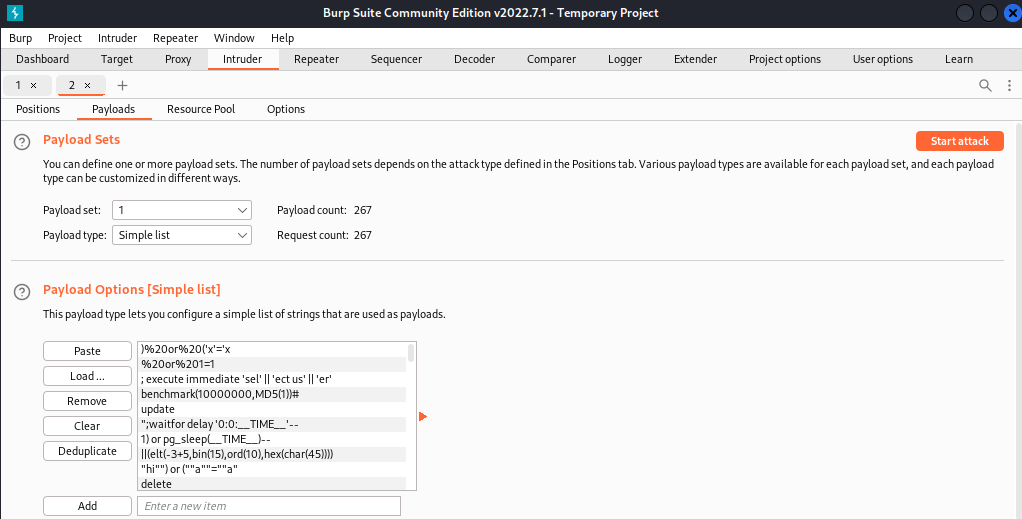Screen dimensions: 1022x519
Task: Open help icon for Payload Options
Action: pos(22,291)
